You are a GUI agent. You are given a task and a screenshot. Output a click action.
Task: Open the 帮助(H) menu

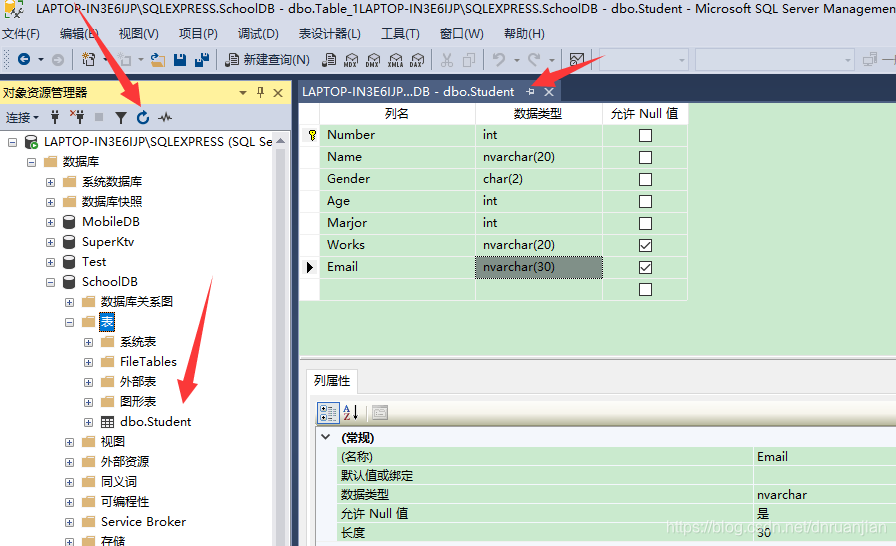click(524, 34)
